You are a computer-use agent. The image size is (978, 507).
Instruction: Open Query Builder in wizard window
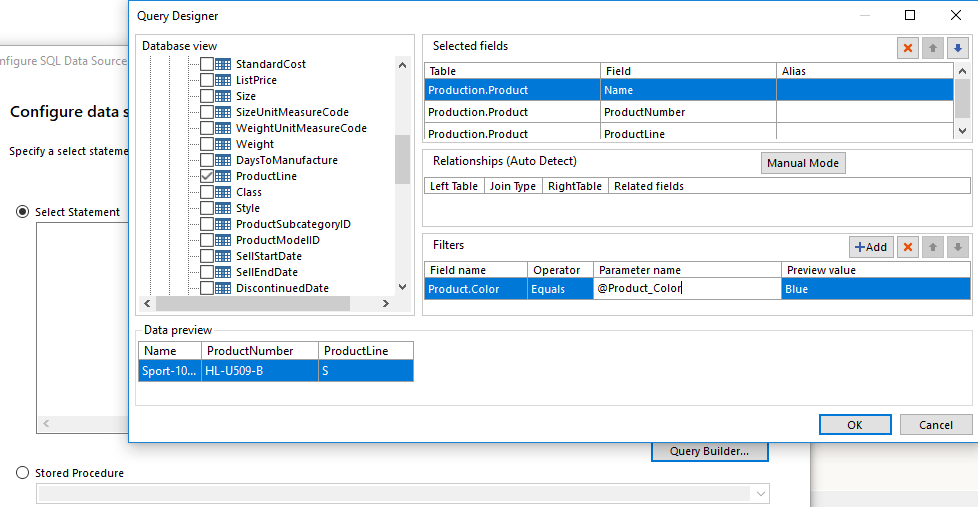tap(709, 451)
